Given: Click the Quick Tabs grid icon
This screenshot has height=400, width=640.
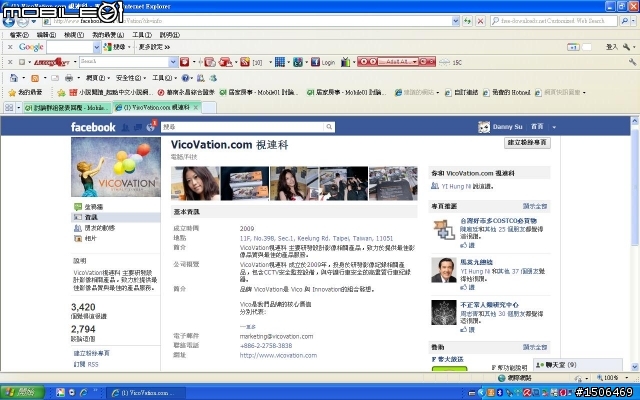Looking at the screenshot, I should [x=9, y=108].
